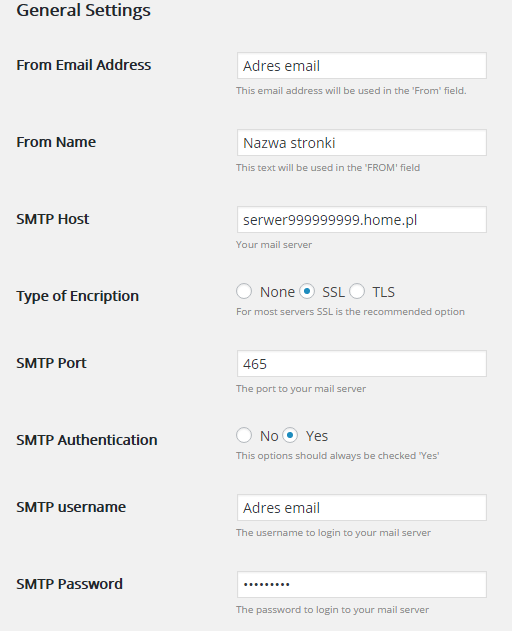Click the SMTP Port field containing 465
This screenshot has height=631, width=512.
click(362, 364)
